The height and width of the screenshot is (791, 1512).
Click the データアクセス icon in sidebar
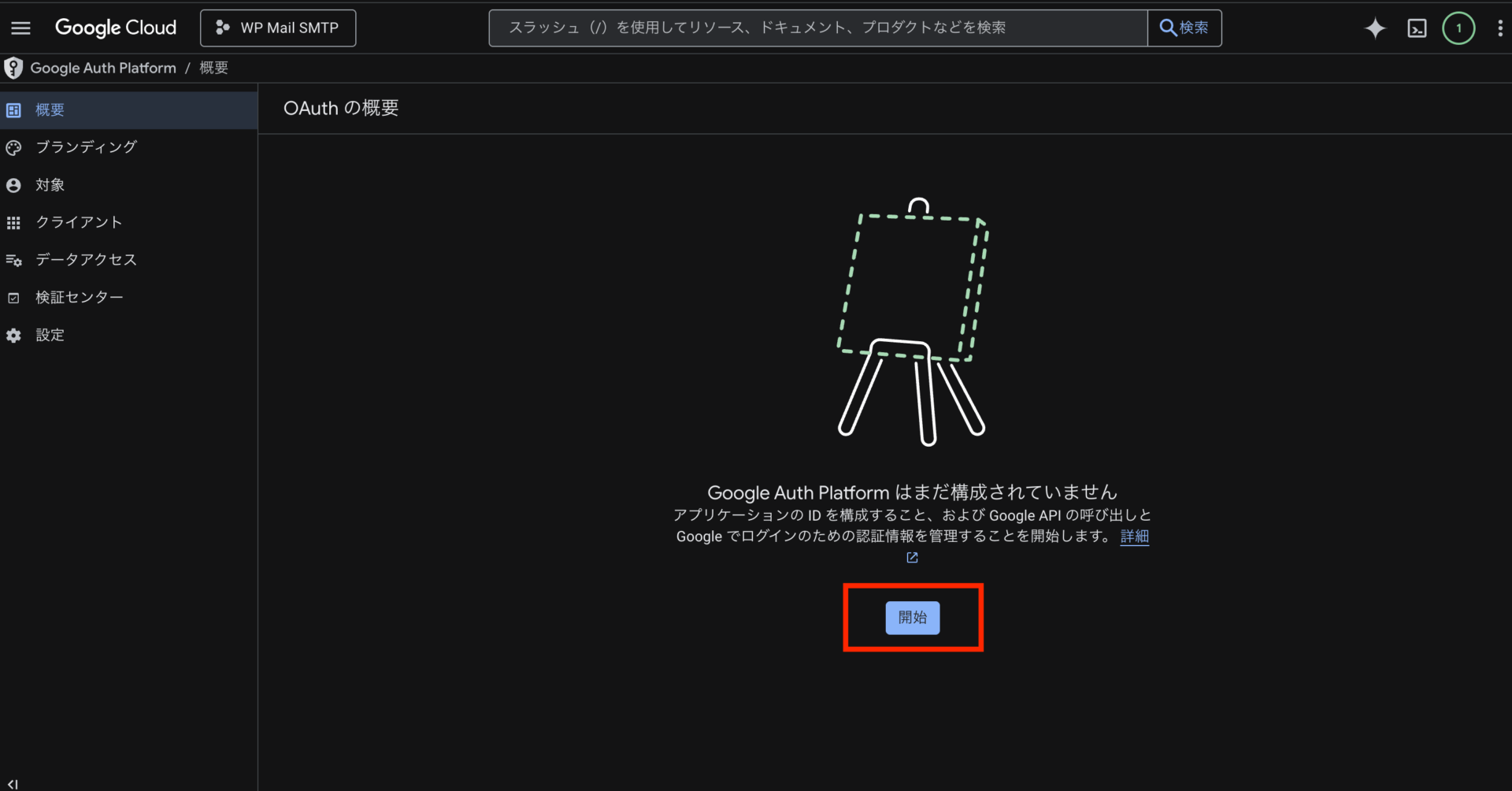pos(13,261)
